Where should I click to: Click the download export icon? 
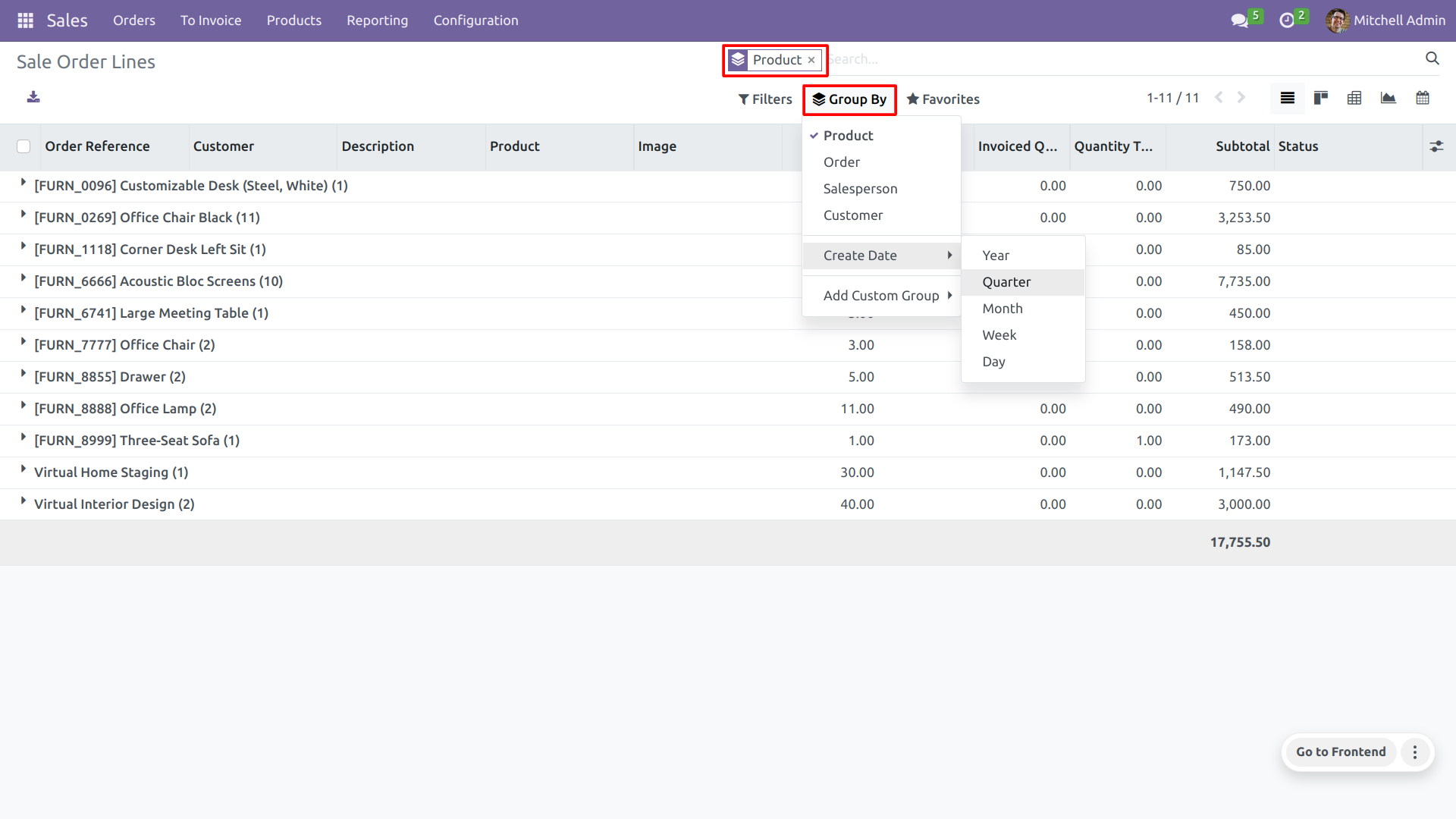(x=33, y=97)
